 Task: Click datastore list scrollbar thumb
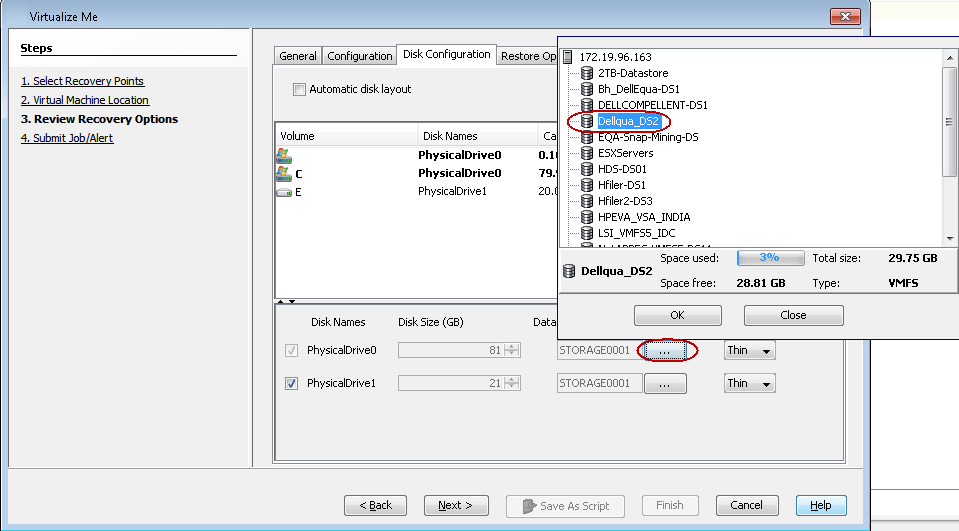(x=950, y=122)
